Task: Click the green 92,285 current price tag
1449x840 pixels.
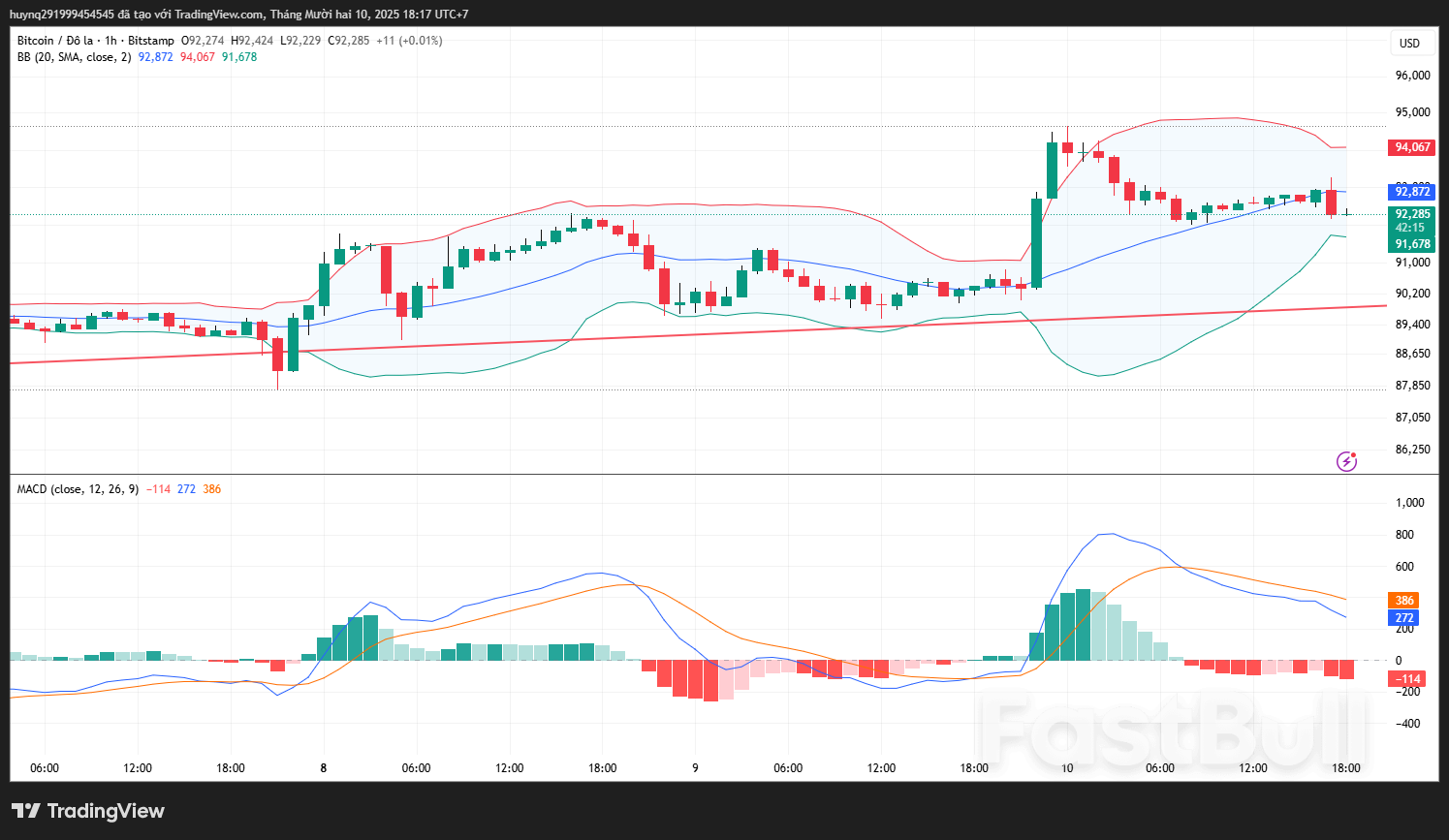Action: (1412, 214)
